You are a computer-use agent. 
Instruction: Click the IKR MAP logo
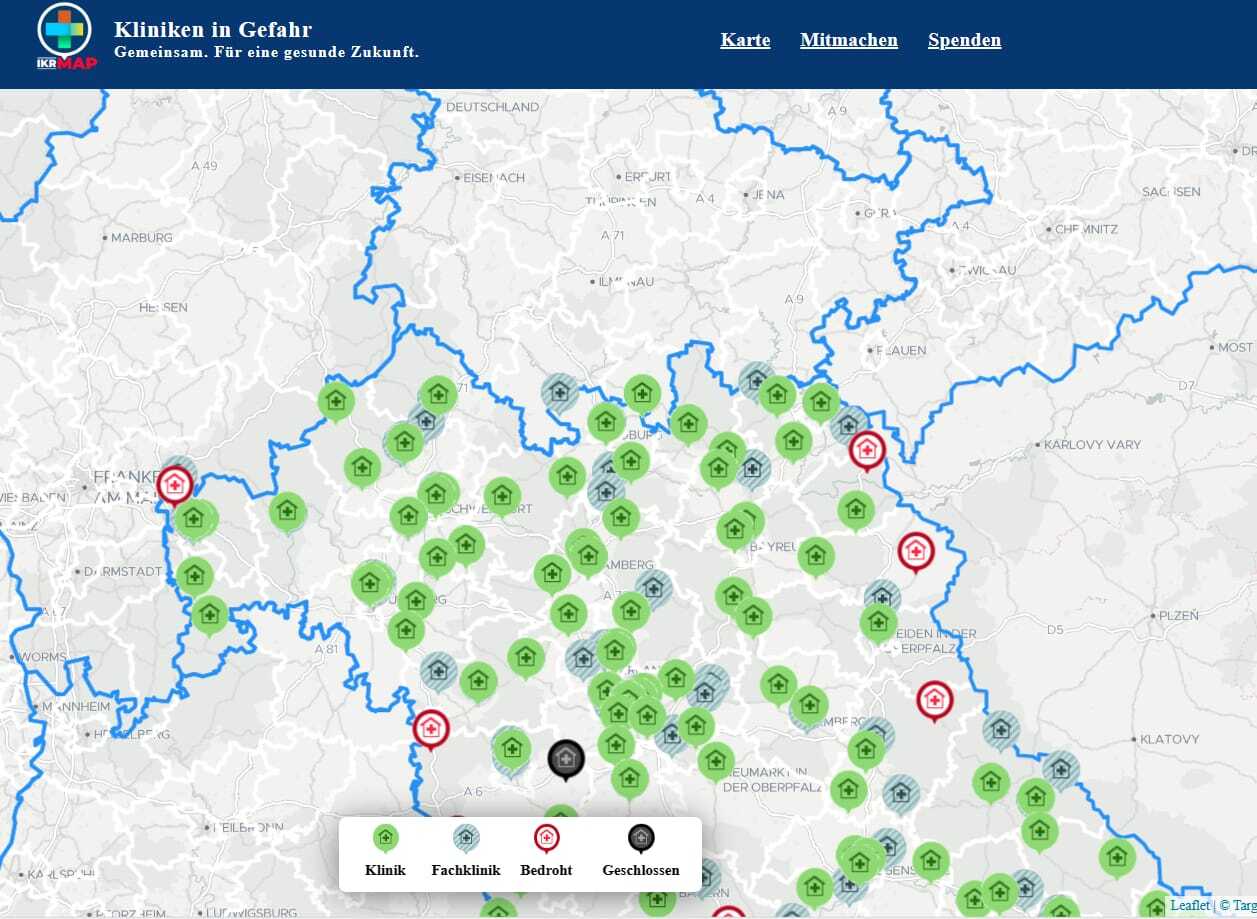tap(65, 38)
